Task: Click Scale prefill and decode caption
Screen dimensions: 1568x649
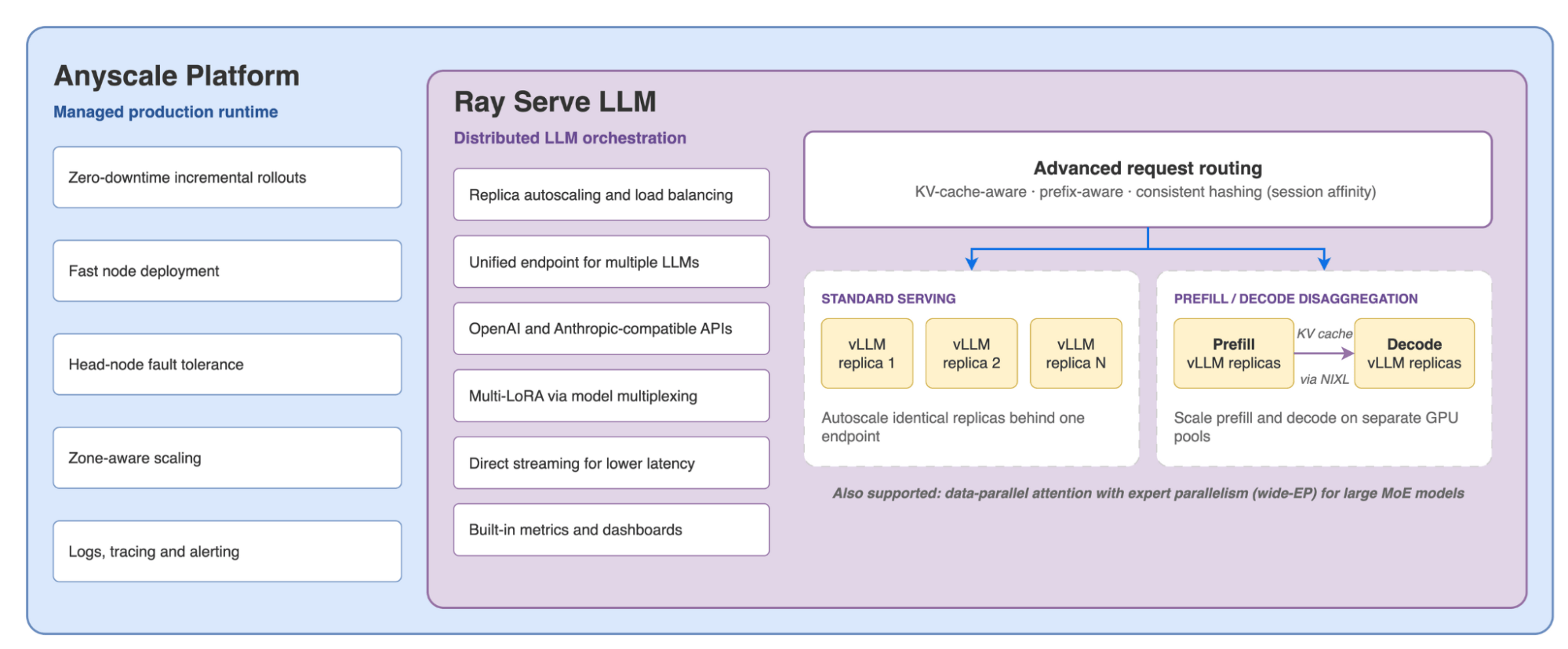Action: [x=1315, y=427]
